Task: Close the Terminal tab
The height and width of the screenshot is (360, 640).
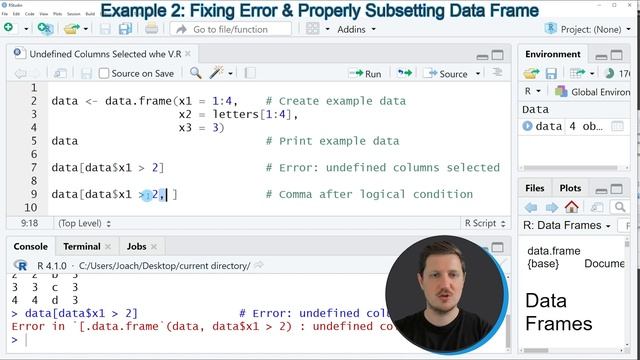Action: (108, 247)
